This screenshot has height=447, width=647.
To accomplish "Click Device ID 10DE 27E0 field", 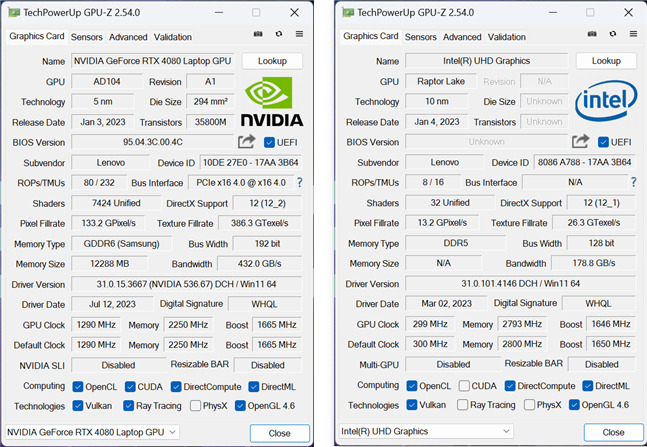I will [250, 163].
